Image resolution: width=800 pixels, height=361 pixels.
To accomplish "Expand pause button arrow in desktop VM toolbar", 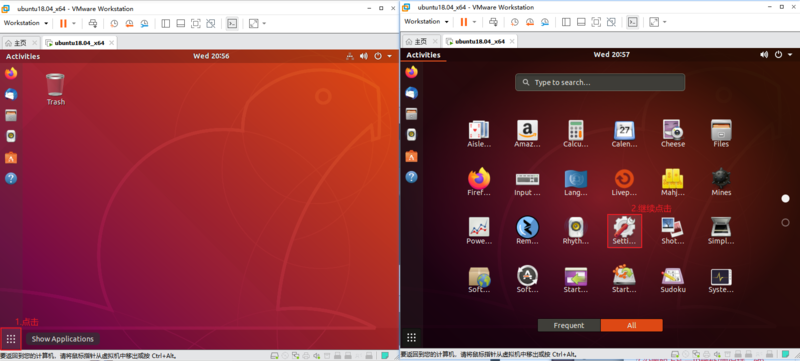I will click(x=73, y=23).
